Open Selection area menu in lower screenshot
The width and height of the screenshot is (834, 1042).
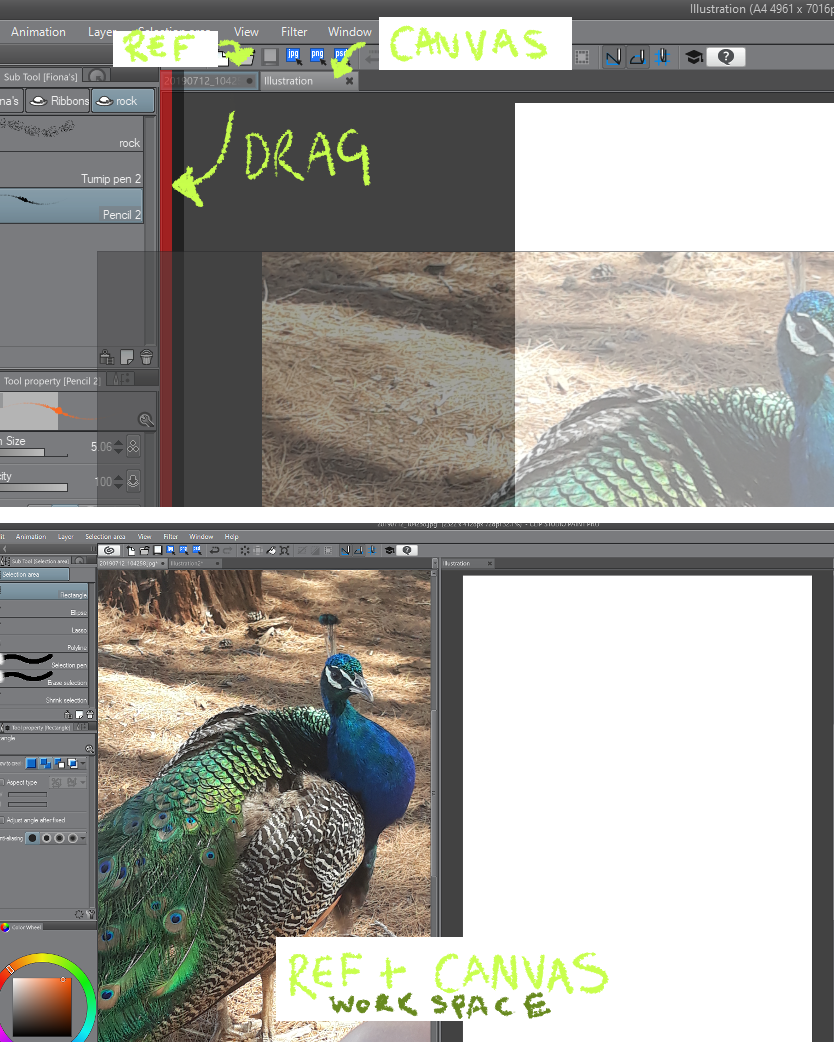(x=105, y=536)
